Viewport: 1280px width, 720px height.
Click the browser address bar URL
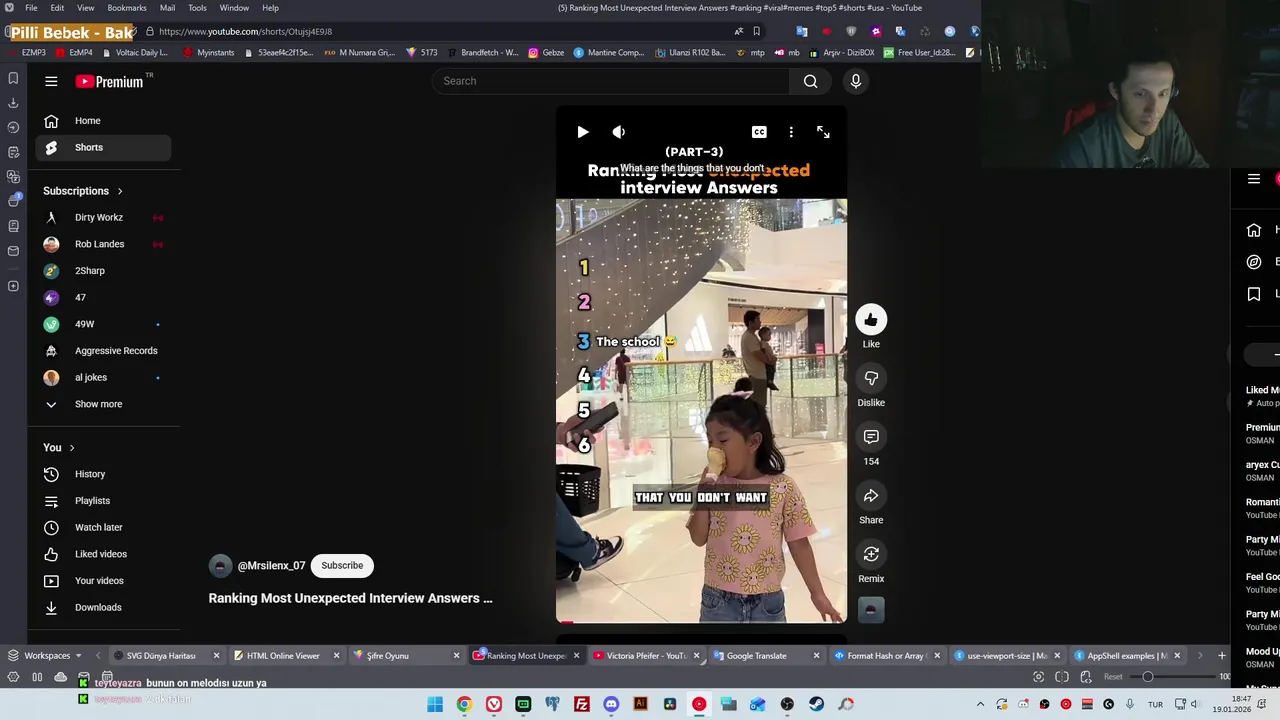point(245,31)
